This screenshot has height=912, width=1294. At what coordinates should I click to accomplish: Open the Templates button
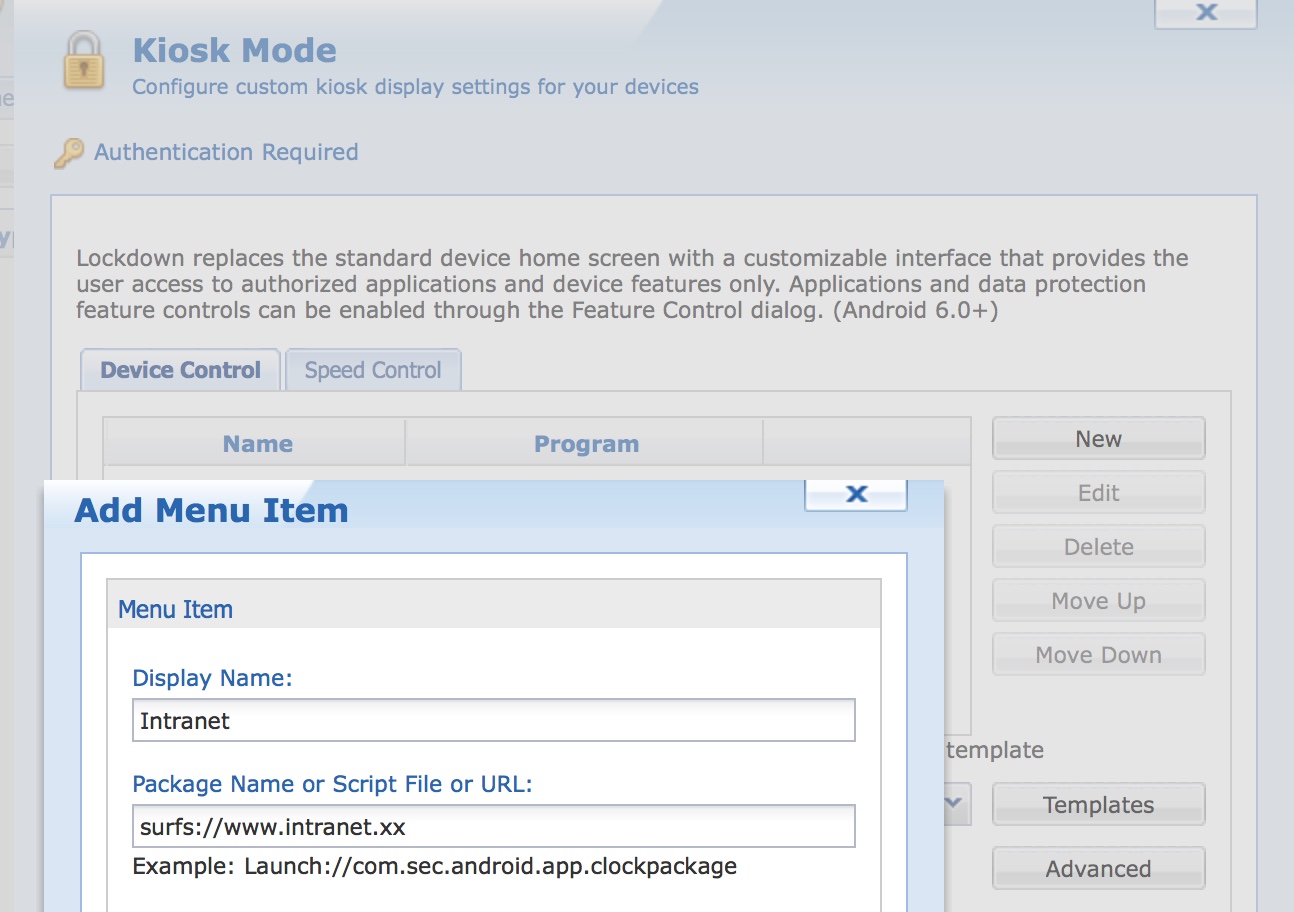pyautogui.click(x=1098, y=805)
